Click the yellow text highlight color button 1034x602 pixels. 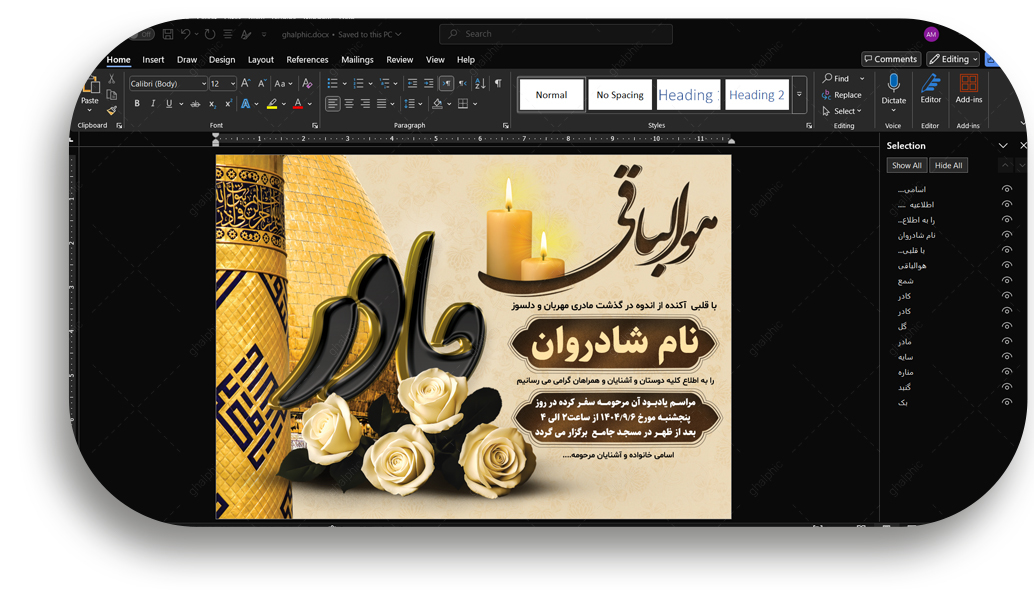coord(272,104)
